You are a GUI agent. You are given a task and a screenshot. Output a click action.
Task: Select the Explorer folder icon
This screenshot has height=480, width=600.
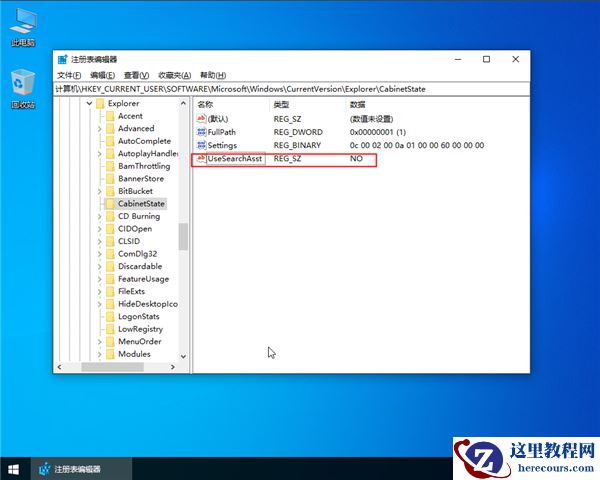[x=100, y=103]
